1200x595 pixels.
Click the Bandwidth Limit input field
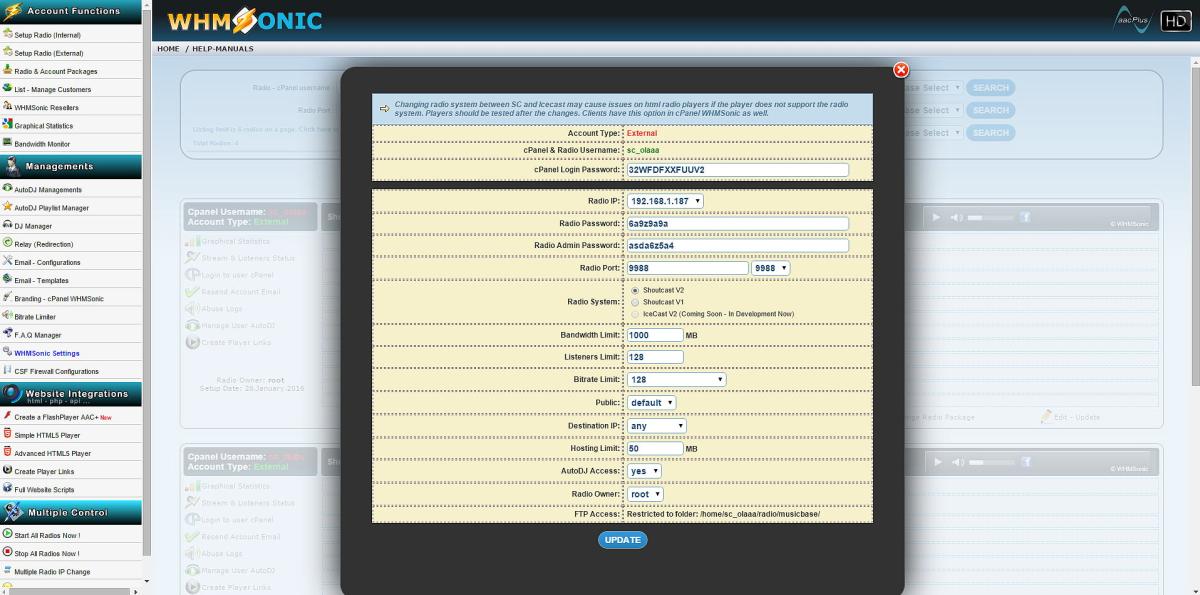point(655,335)
